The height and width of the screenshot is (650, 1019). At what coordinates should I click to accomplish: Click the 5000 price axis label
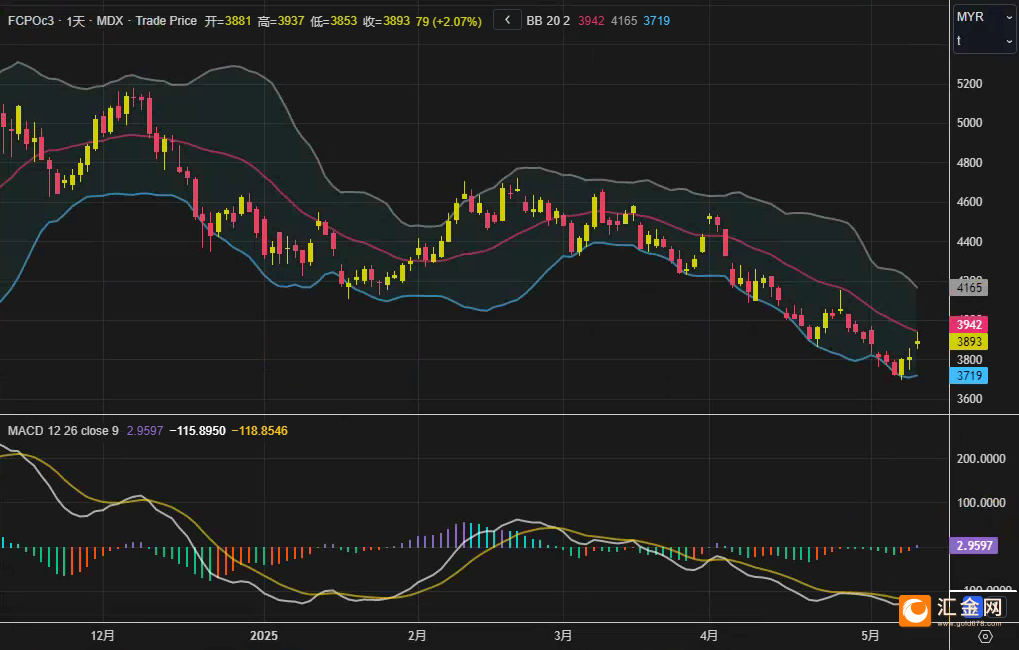point(969,123)
